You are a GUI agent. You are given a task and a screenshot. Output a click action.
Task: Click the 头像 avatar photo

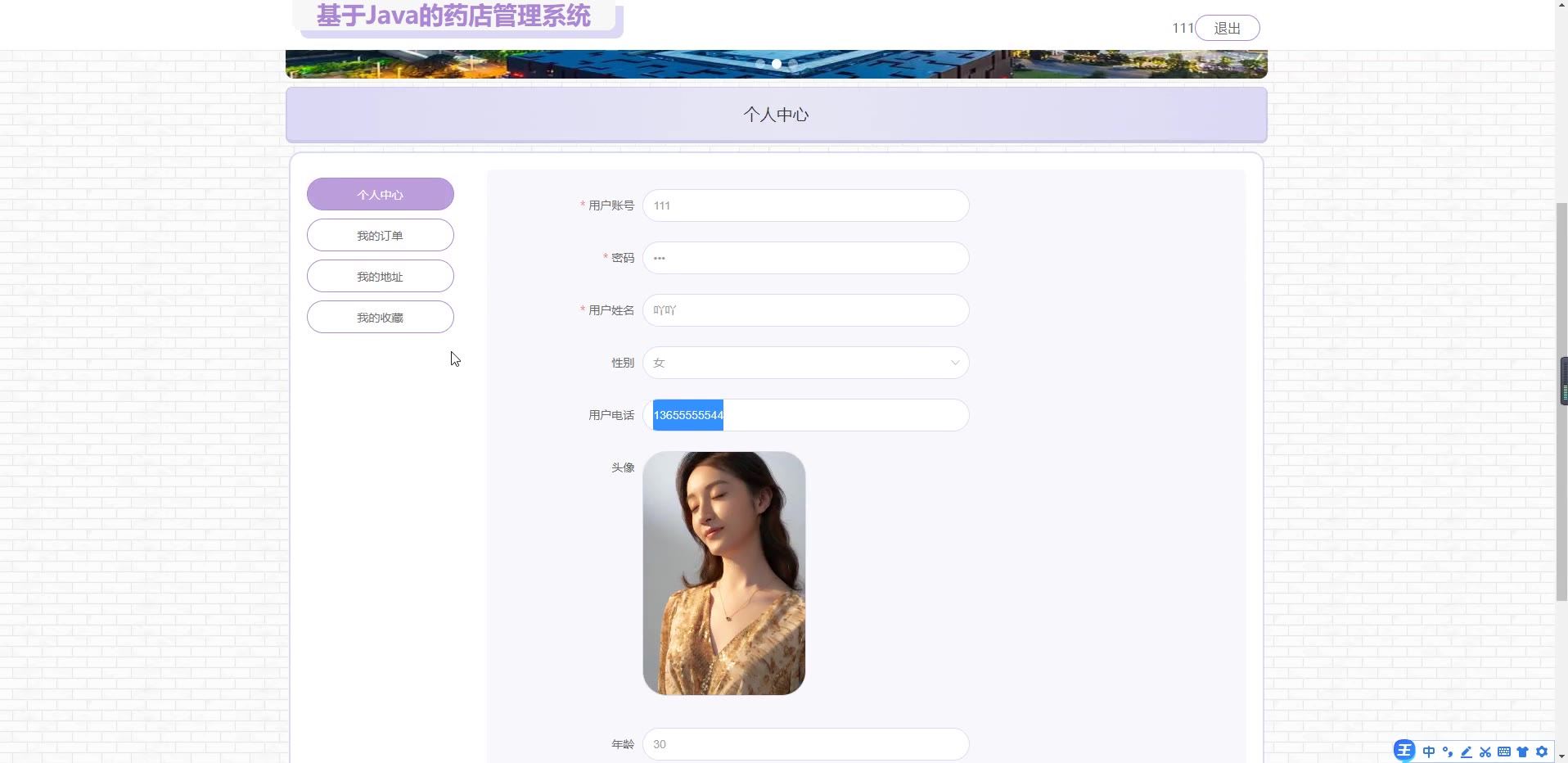pyautogui.click(x=724, y=573)
